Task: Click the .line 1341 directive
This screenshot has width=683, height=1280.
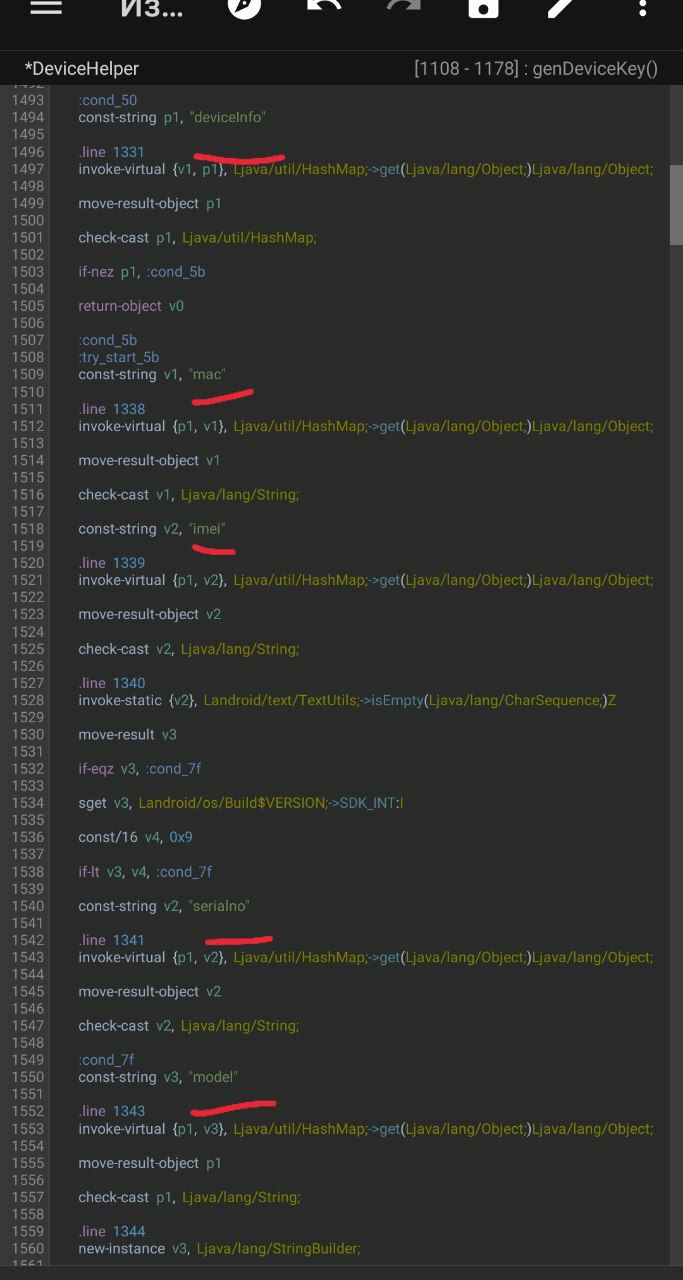Action: (112, 940)
